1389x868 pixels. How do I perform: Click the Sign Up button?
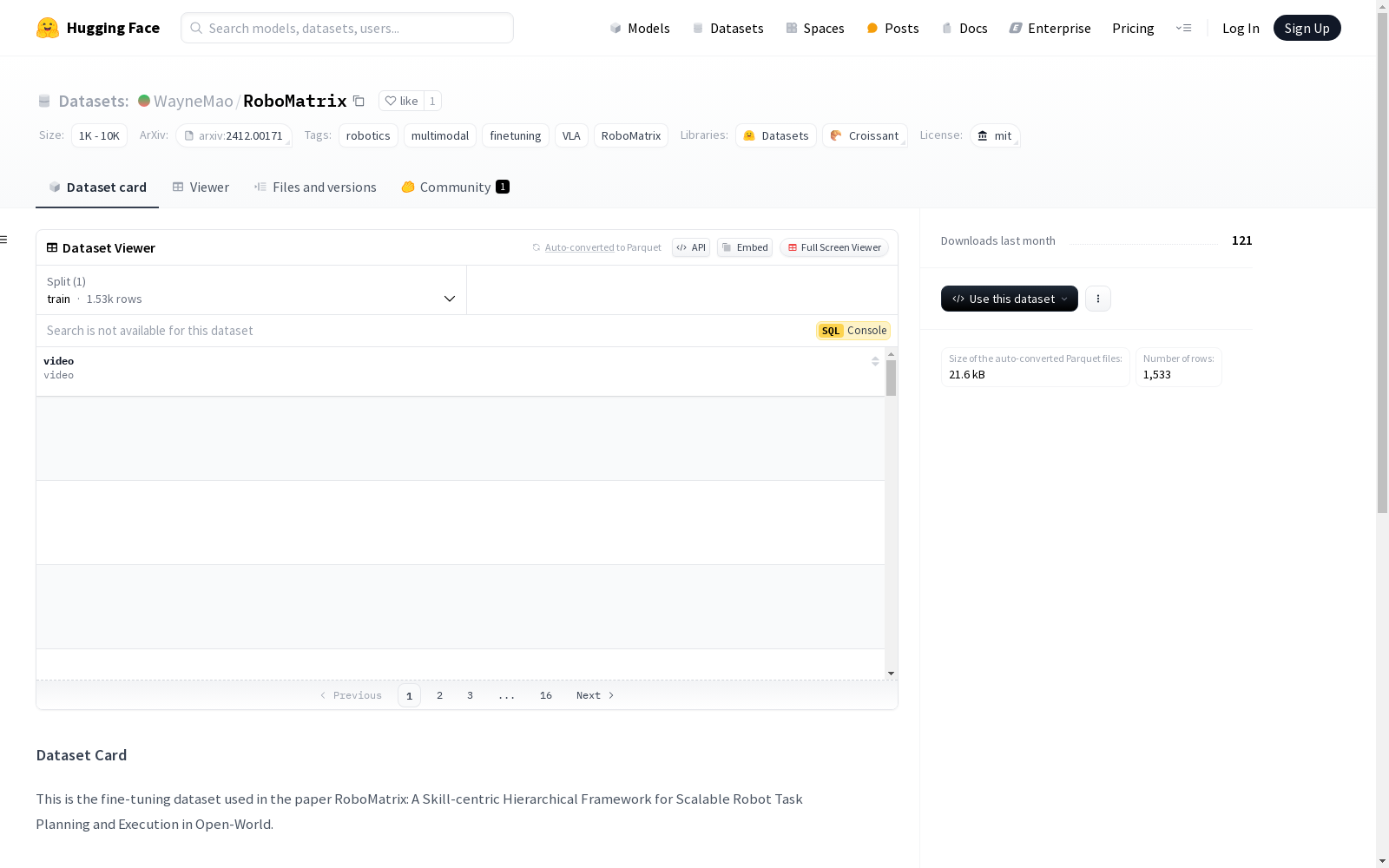pyautogui.click(x=1307, y=28)
